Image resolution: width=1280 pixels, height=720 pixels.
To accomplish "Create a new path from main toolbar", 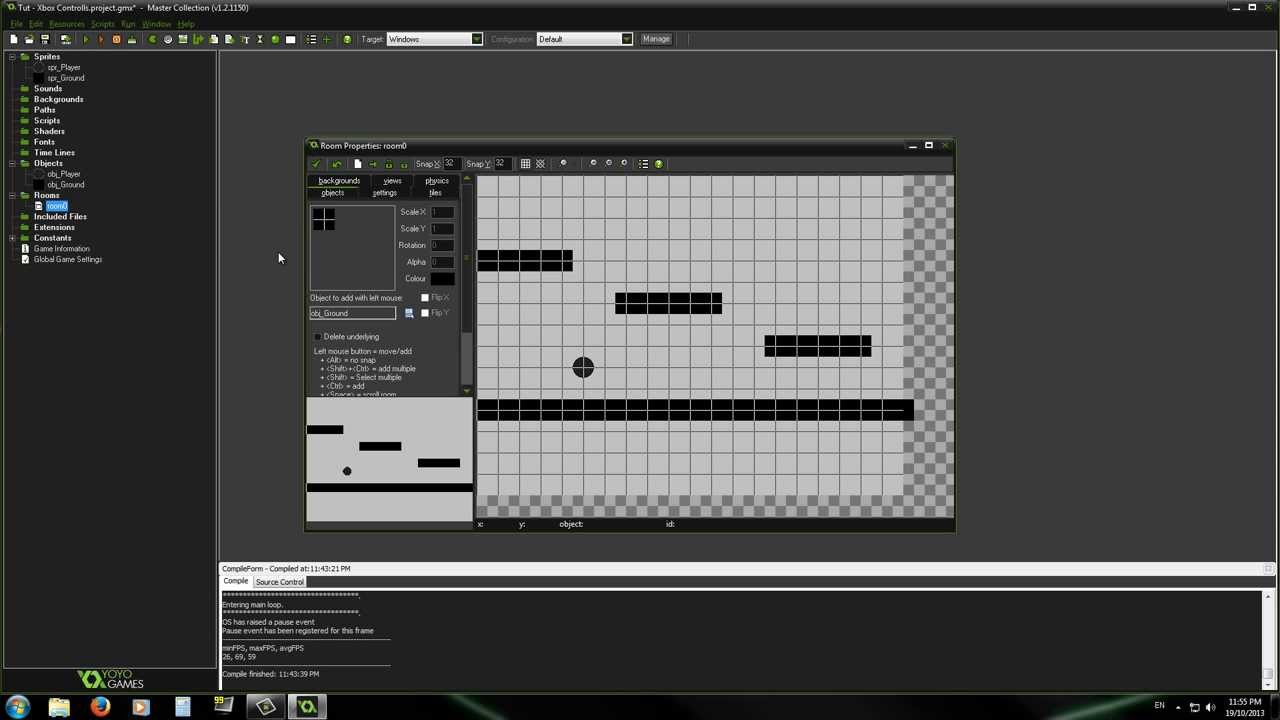I will pos(198,39).
